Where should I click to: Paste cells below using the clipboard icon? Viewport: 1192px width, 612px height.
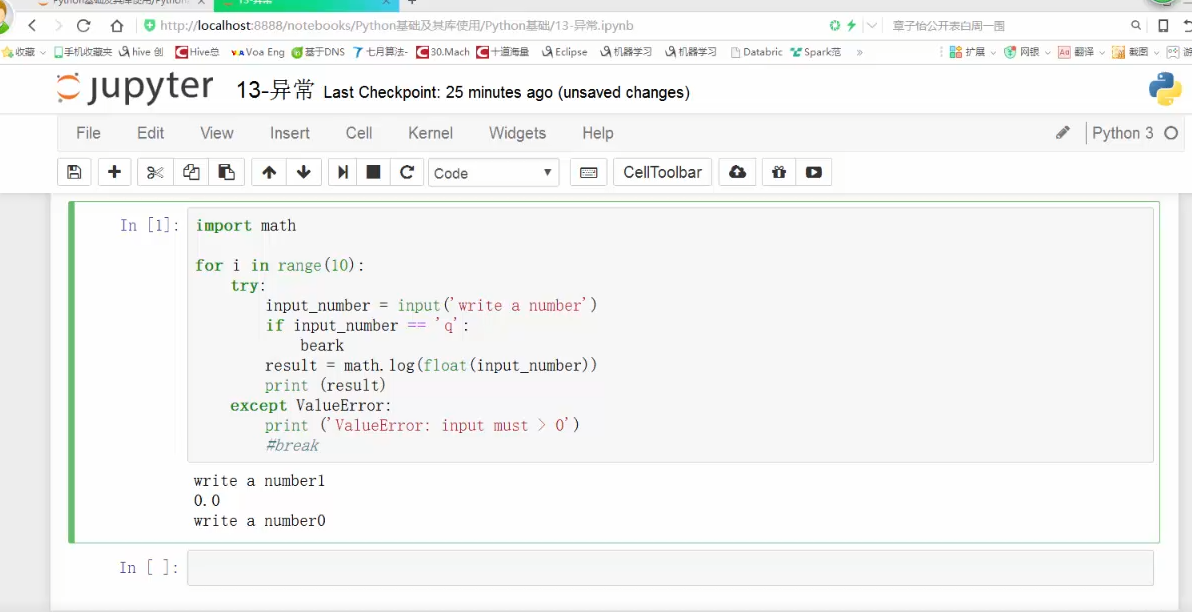pyautogui.click(x=227, y=173)
